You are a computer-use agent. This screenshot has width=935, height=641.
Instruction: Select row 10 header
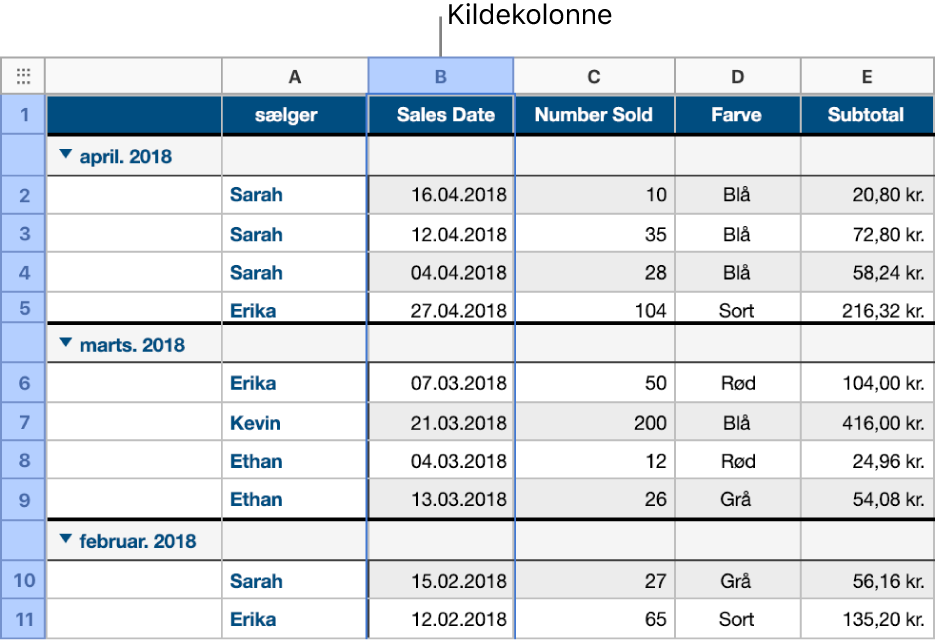point(23,581)
